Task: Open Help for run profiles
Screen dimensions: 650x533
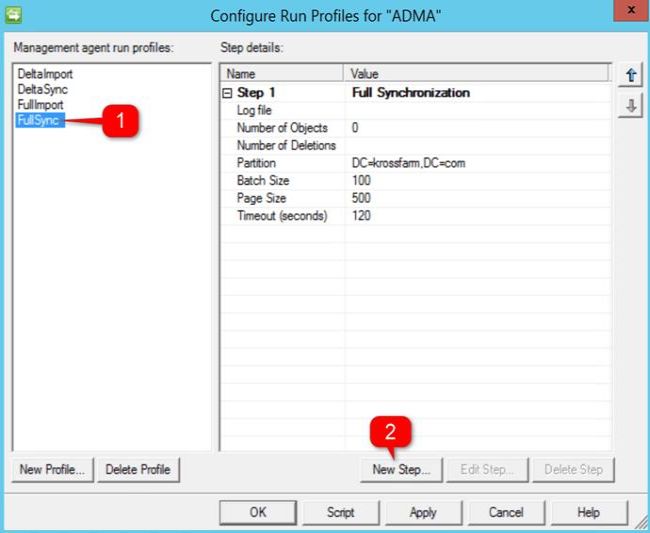Action: click(x=589, y=512)
